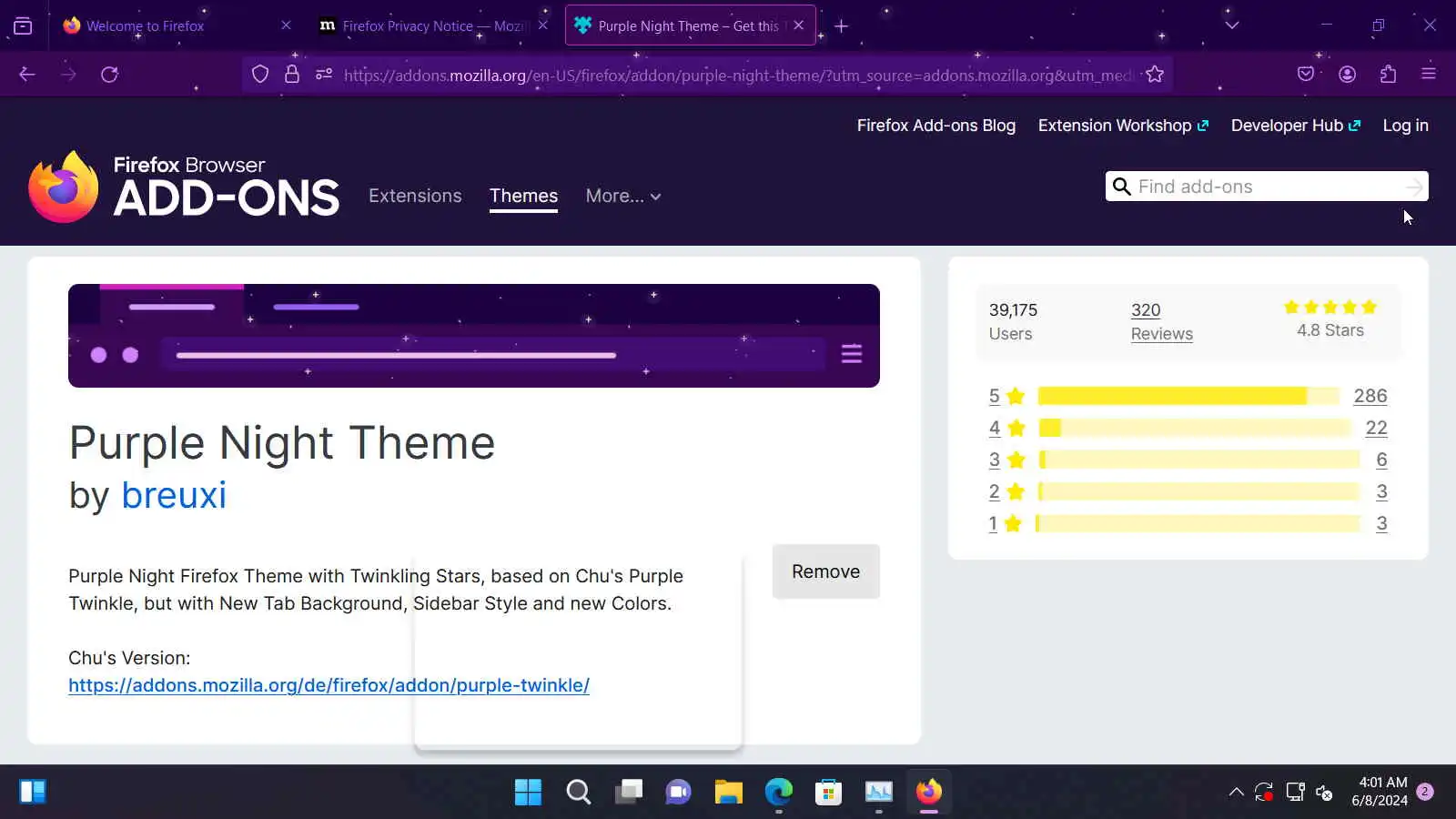Open a new tab with the plus button

842,25
